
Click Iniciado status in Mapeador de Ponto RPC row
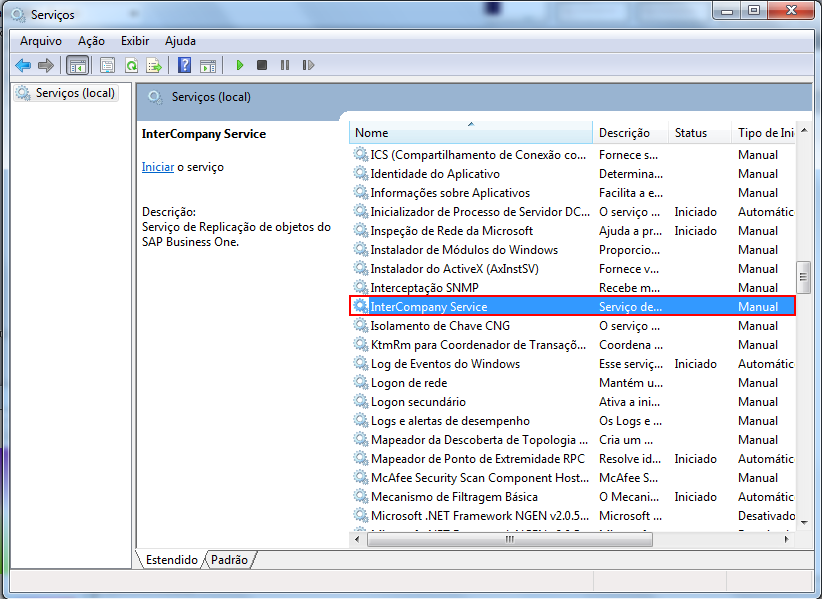tap(695, 459)
